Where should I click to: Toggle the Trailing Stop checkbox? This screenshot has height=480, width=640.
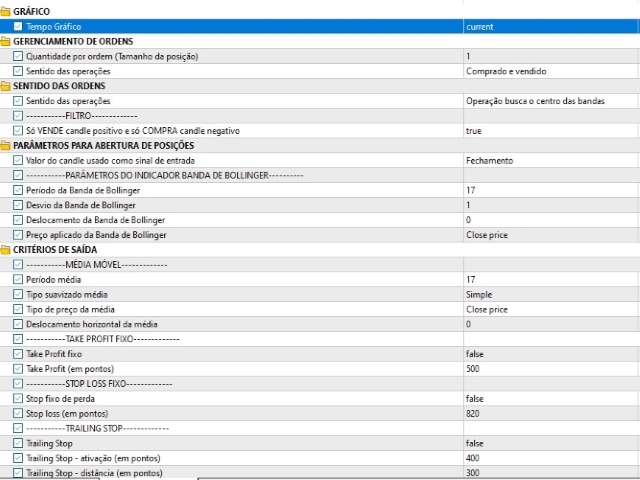click(x=18, y=443)
